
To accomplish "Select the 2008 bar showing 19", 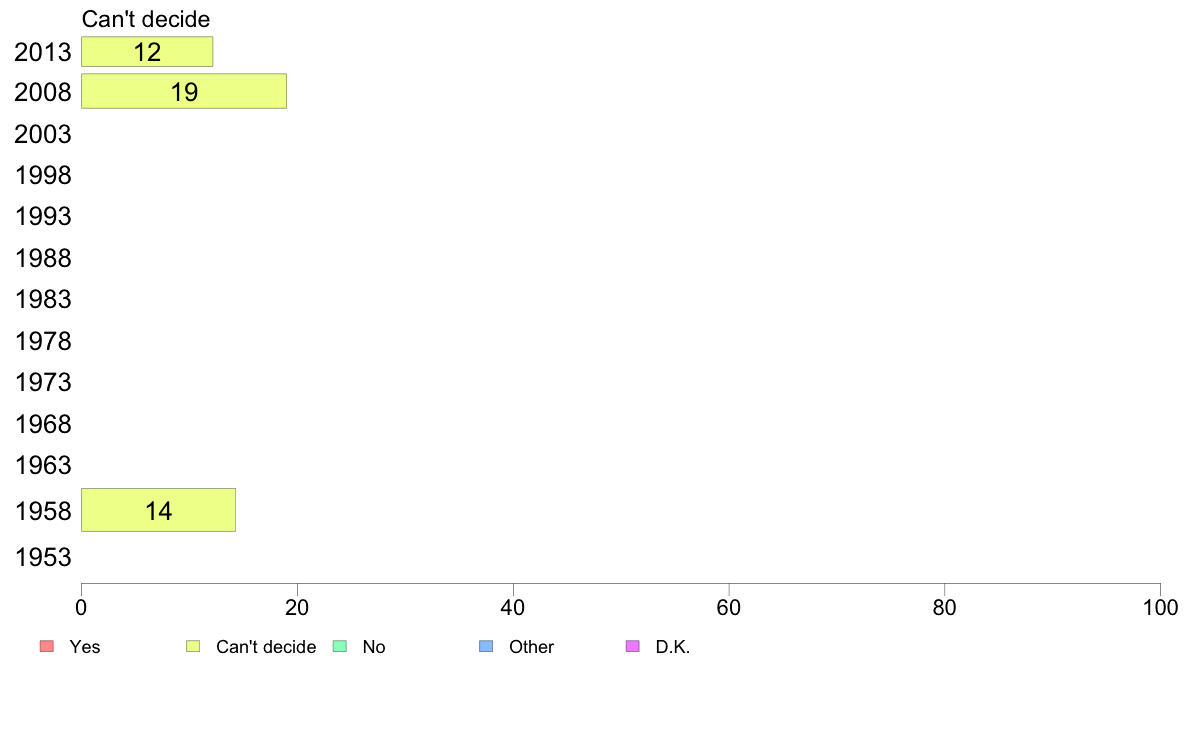I will tap(184, 91).
